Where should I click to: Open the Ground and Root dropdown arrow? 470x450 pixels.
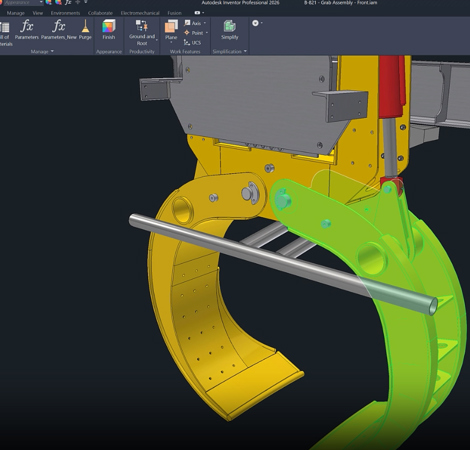[x=157, y=40]
